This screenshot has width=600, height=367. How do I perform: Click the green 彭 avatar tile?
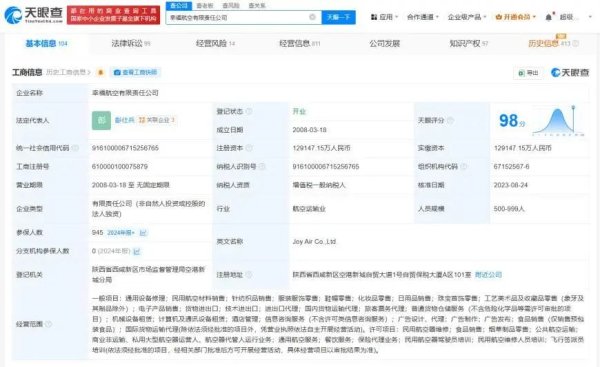[101, 120]
